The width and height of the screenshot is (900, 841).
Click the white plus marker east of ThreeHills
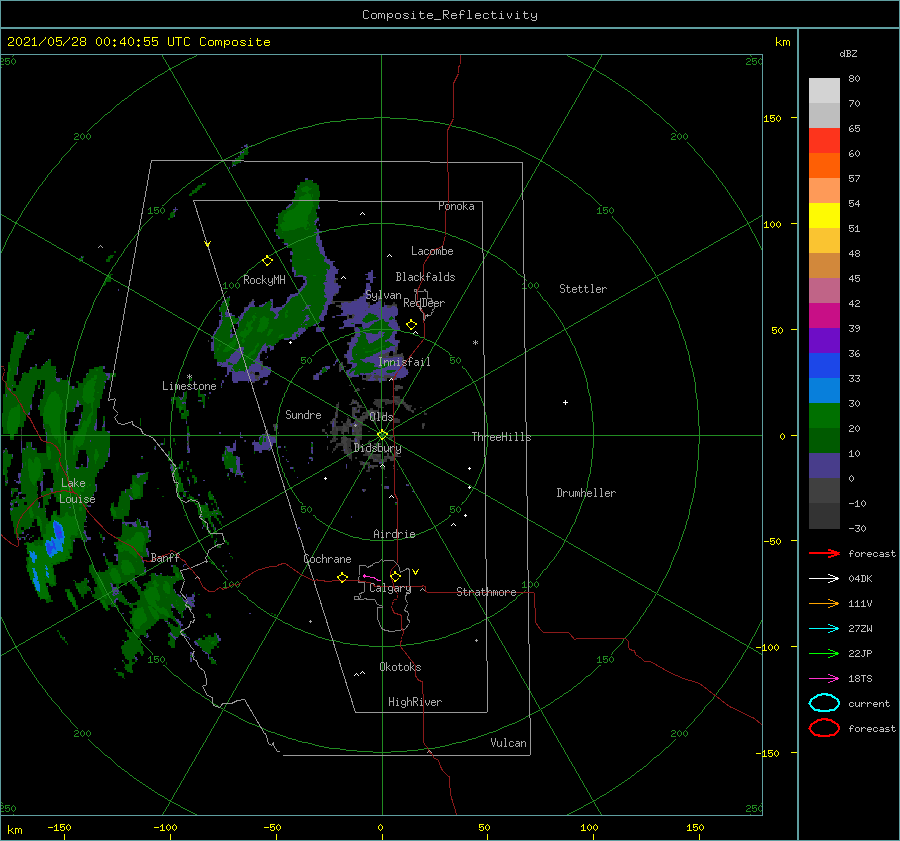point(565,402)
